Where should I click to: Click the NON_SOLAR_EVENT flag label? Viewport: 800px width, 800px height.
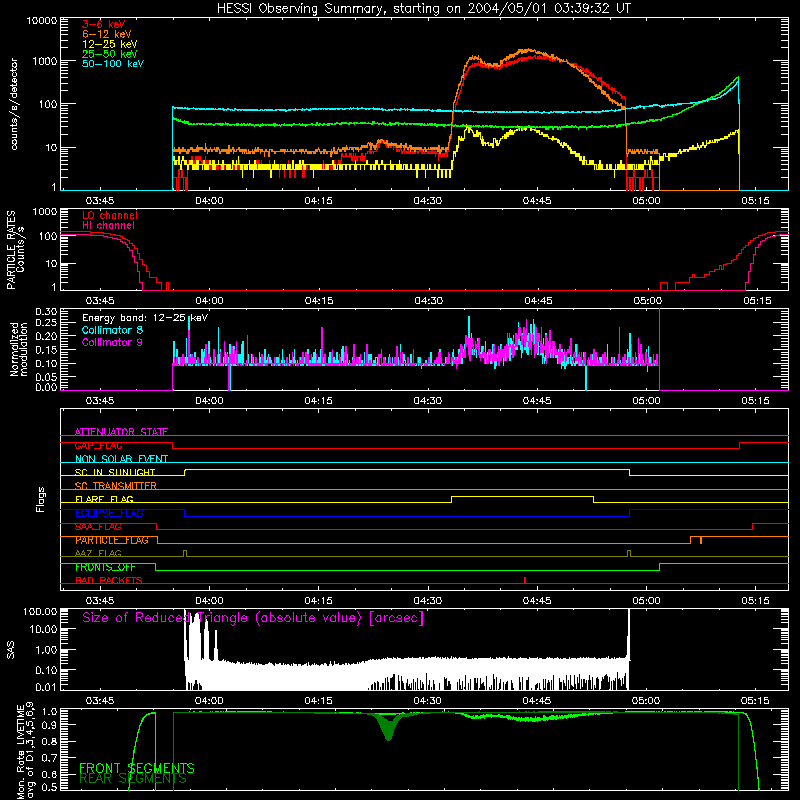pyautogui.click(x=121, y=459)
